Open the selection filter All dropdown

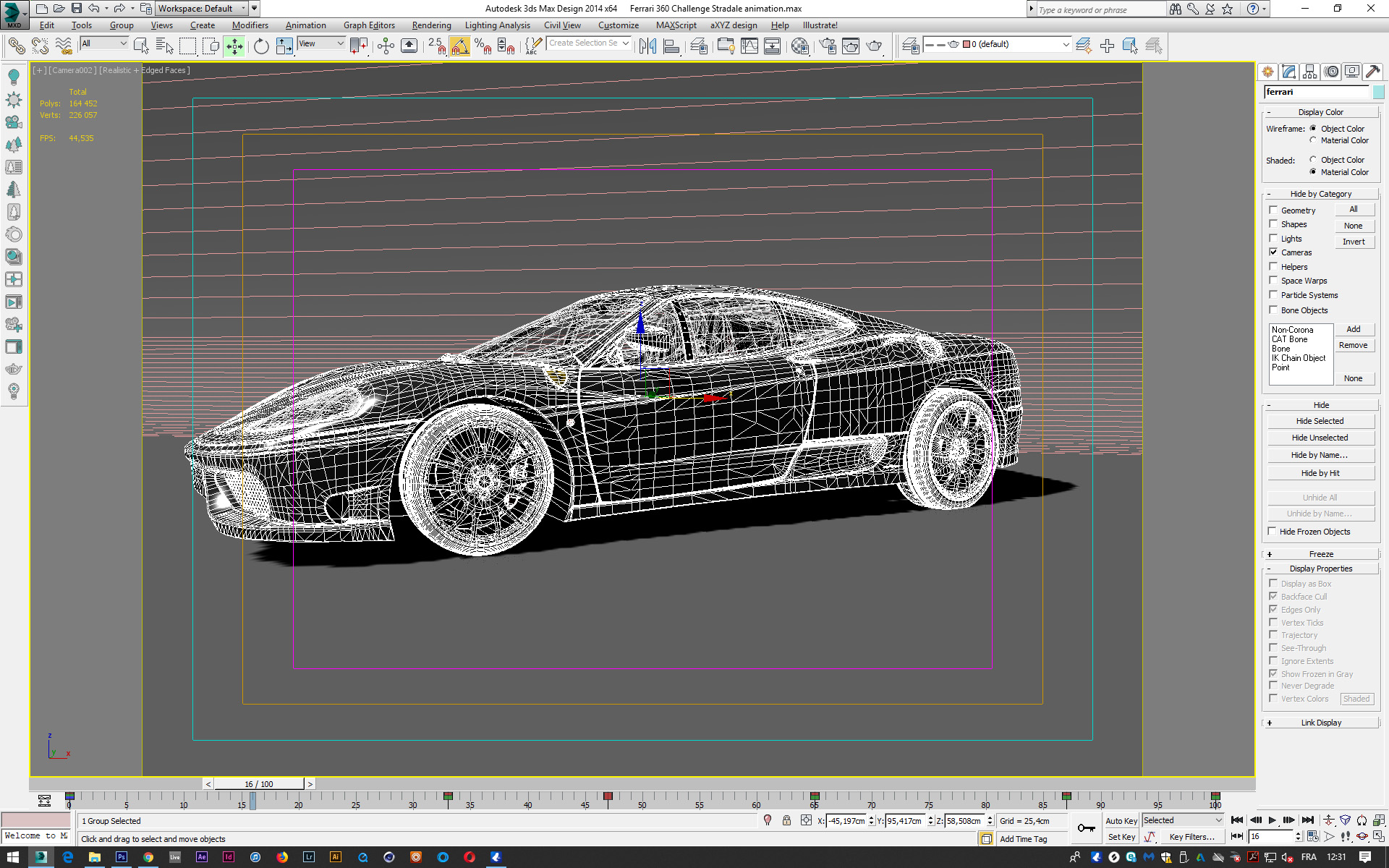[104, 43]
